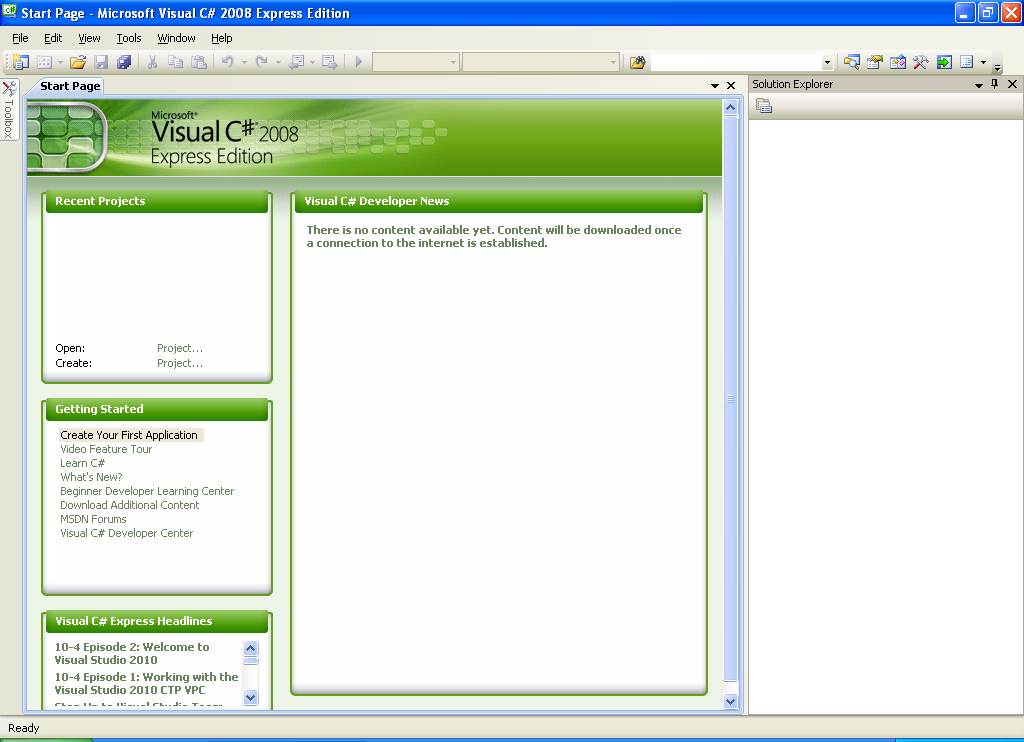1024x742 pixels.
Task: Expand the Navigate Backward dropdown arrow
Action: point(312,63)
